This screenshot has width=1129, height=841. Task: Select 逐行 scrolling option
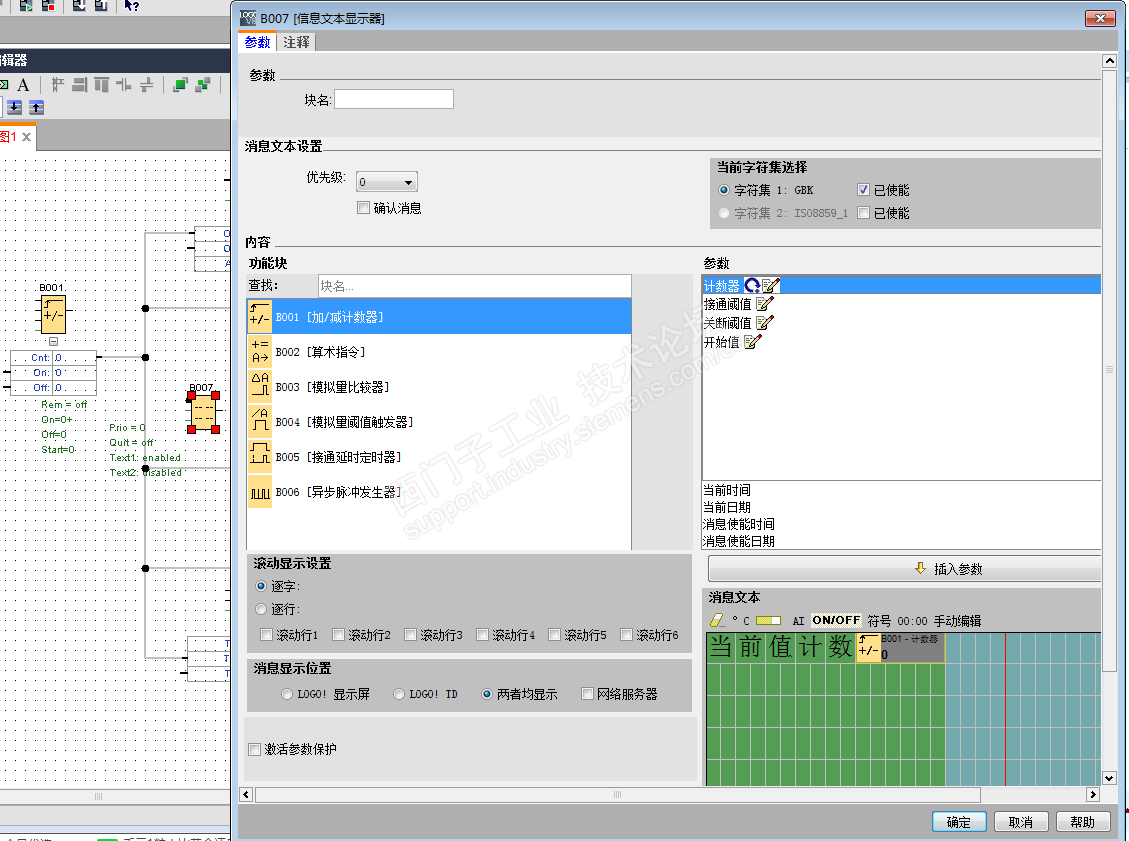(261, 609)
